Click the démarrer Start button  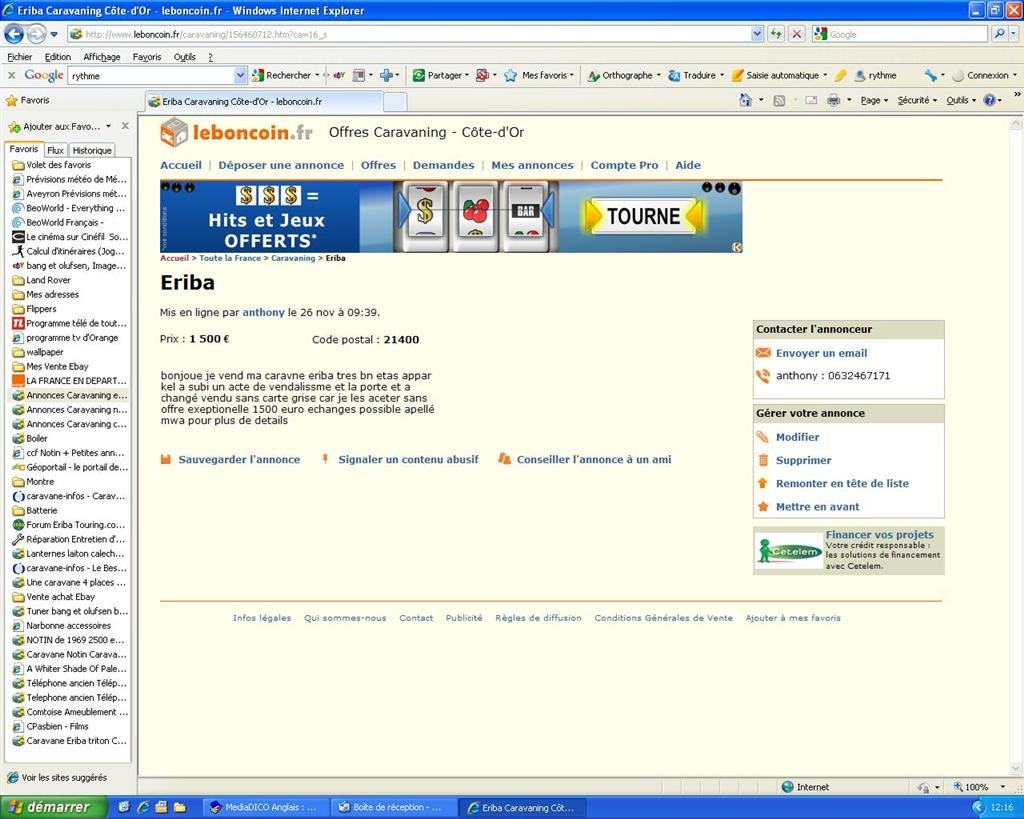(x=54, y=807)
